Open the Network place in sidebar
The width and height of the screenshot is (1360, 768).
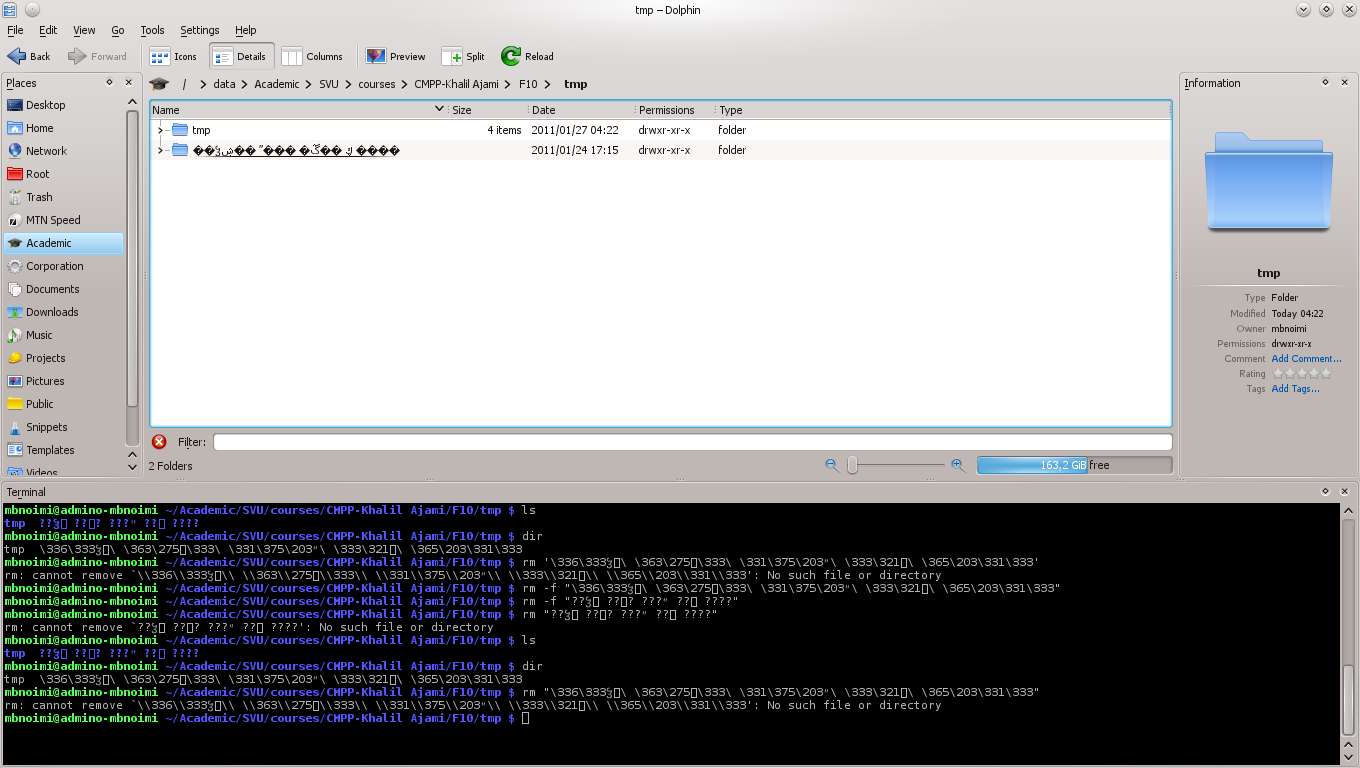pyautogui.click(x=46, y=151)
